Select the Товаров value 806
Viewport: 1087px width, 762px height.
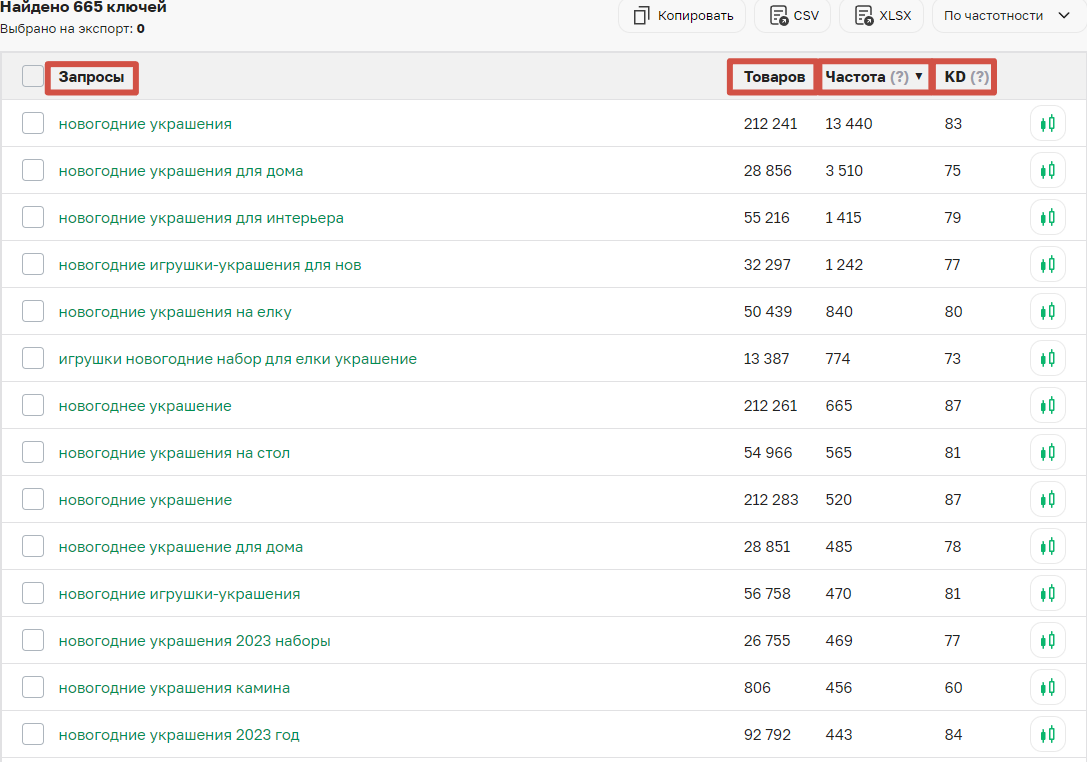[x=757, y=688]
